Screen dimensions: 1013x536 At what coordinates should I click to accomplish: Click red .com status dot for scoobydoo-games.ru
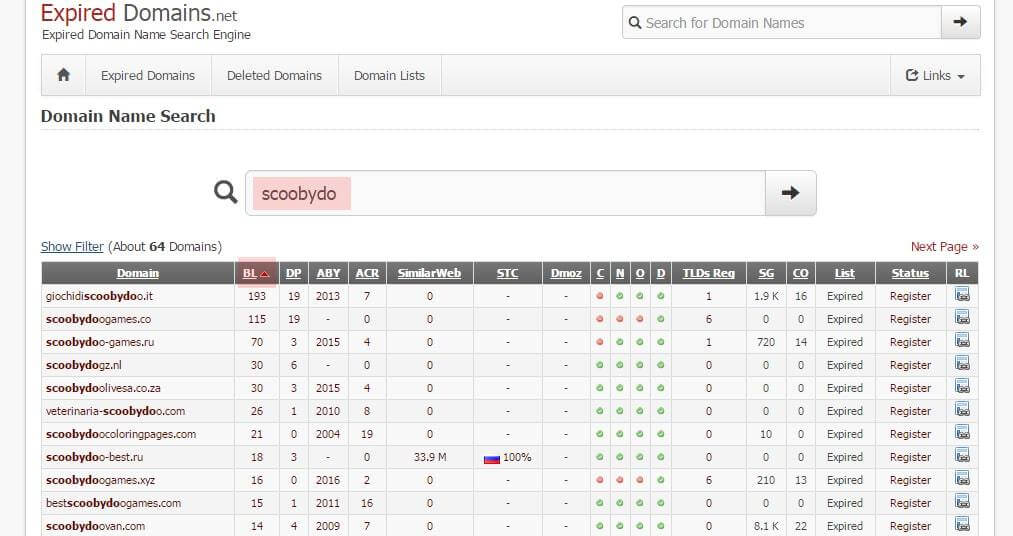(600, 342)
